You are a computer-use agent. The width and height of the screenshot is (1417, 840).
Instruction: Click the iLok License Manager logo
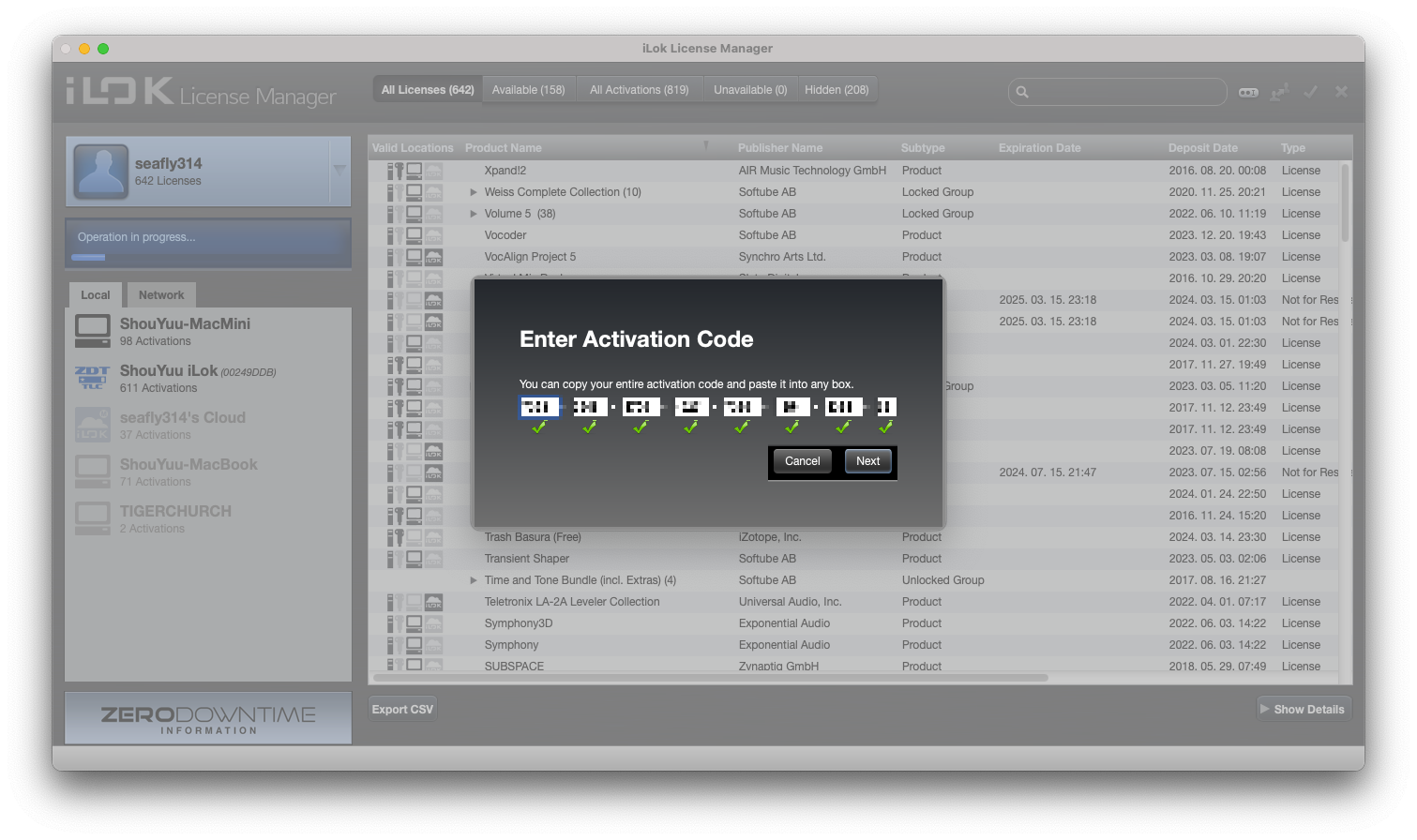click(201, 93)
